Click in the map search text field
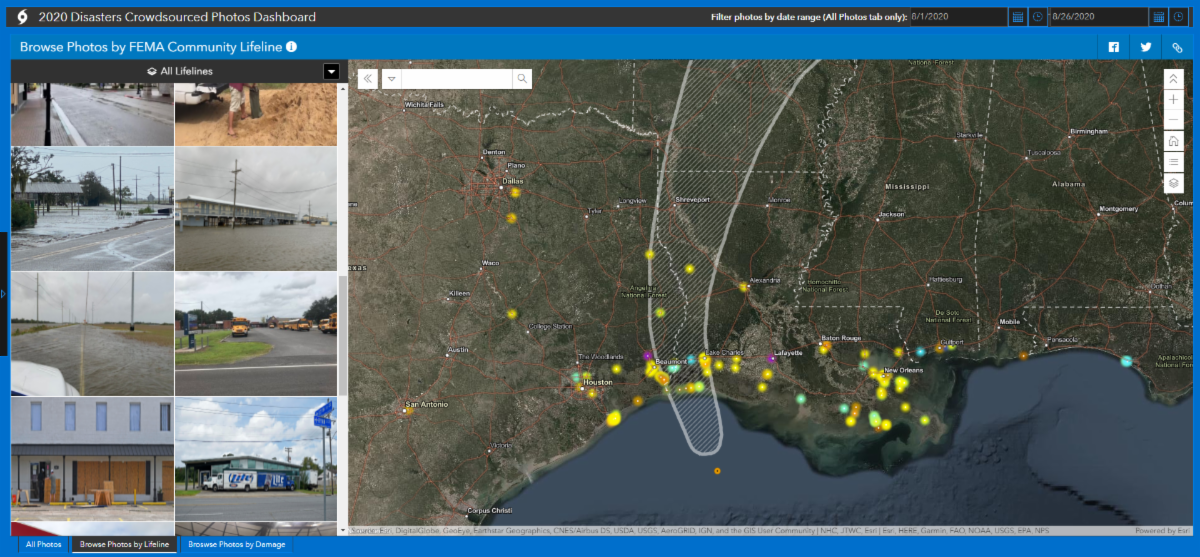This screenshot has width=1200, height=557. [458, 79]
